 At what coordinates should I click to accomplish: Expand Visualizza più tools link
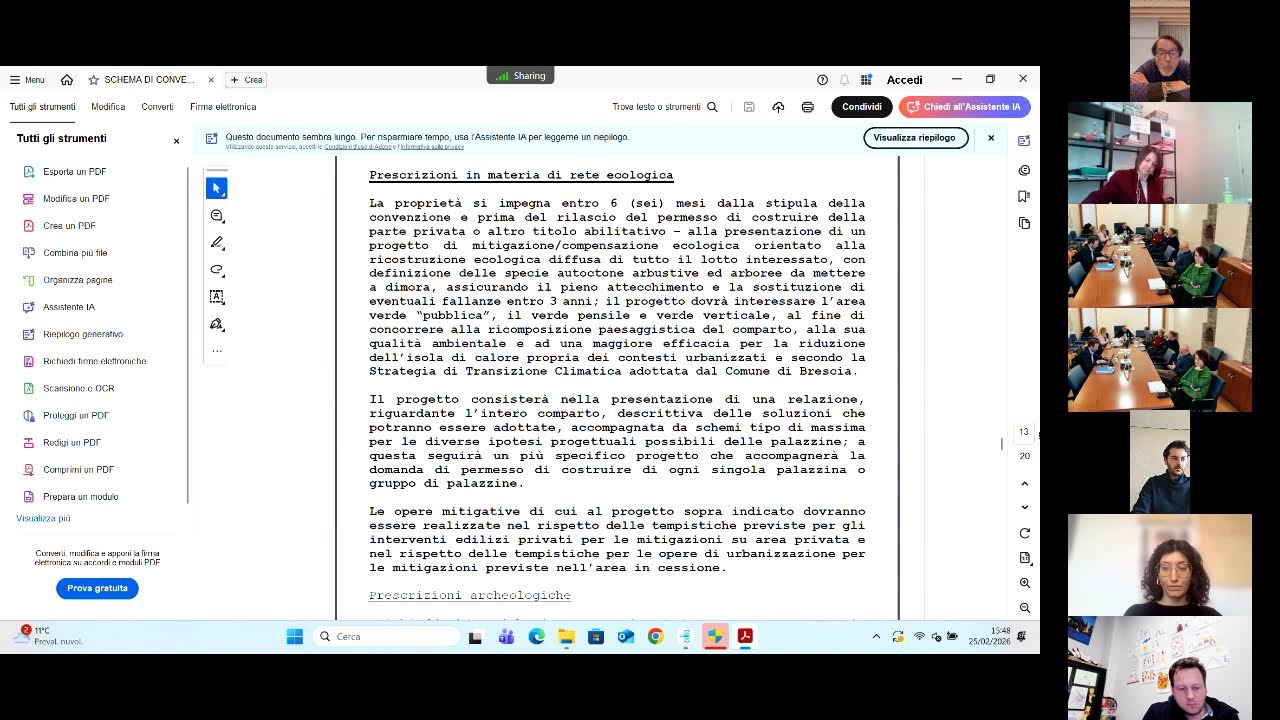click(x=43, y=519)
